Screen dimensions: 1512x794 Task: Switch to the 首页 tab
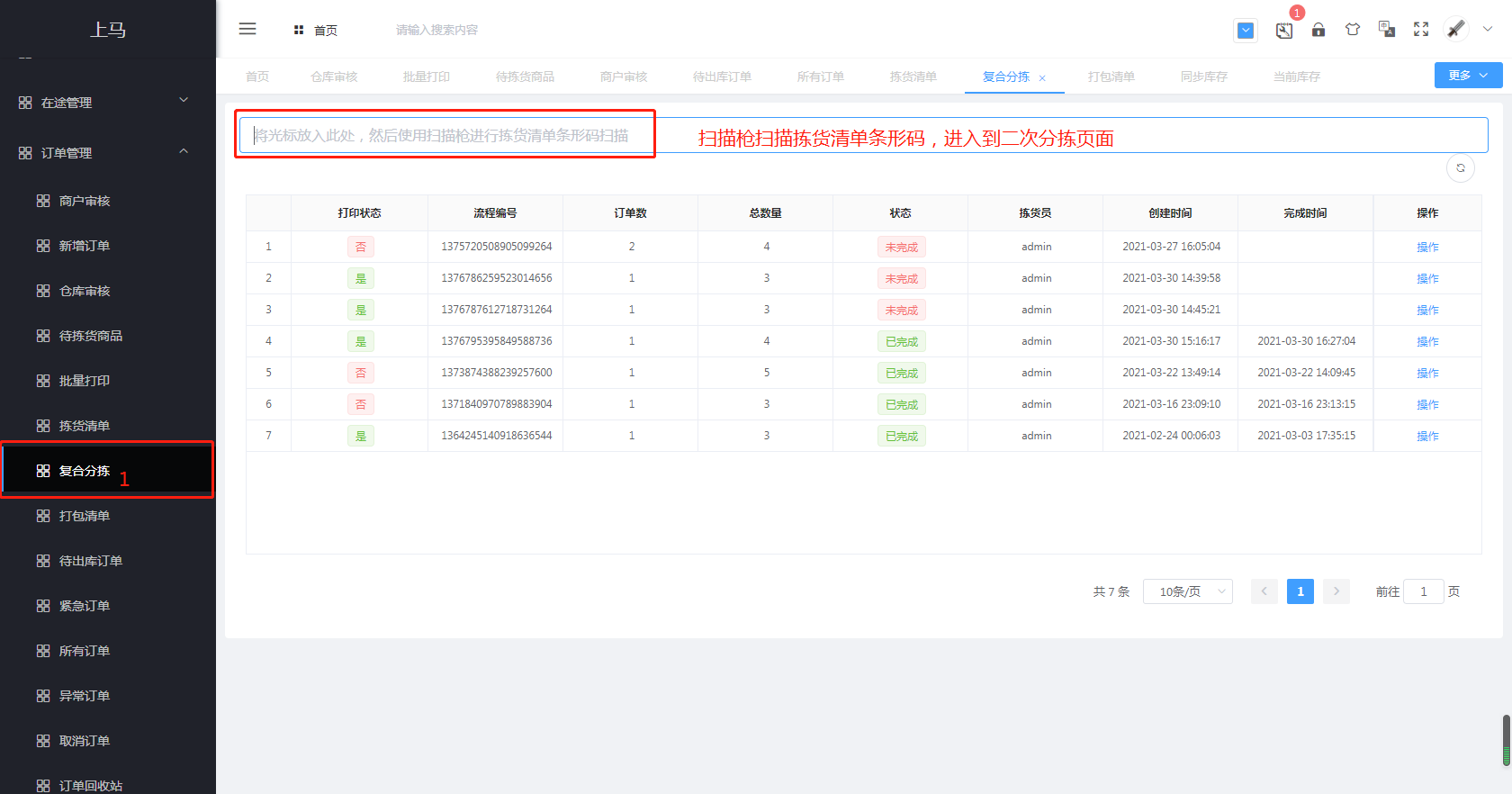(x=257, y=77)
